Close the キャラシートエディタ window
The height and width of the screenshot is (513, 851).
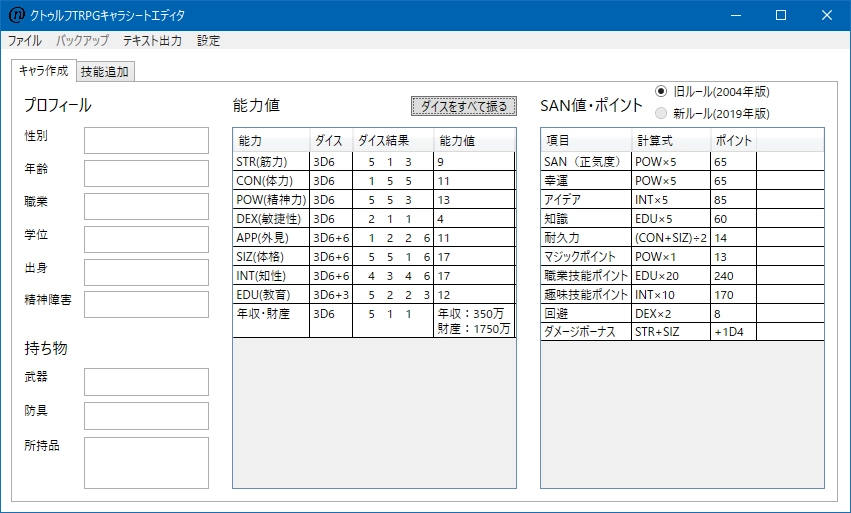click(x=827, y=15)
